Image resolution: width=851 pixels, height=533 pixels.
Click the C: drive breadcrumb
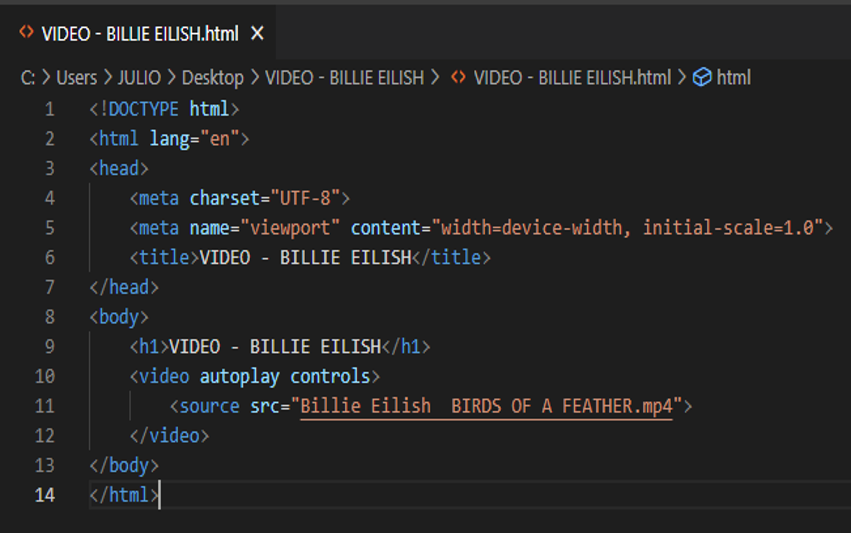point(28,78)
